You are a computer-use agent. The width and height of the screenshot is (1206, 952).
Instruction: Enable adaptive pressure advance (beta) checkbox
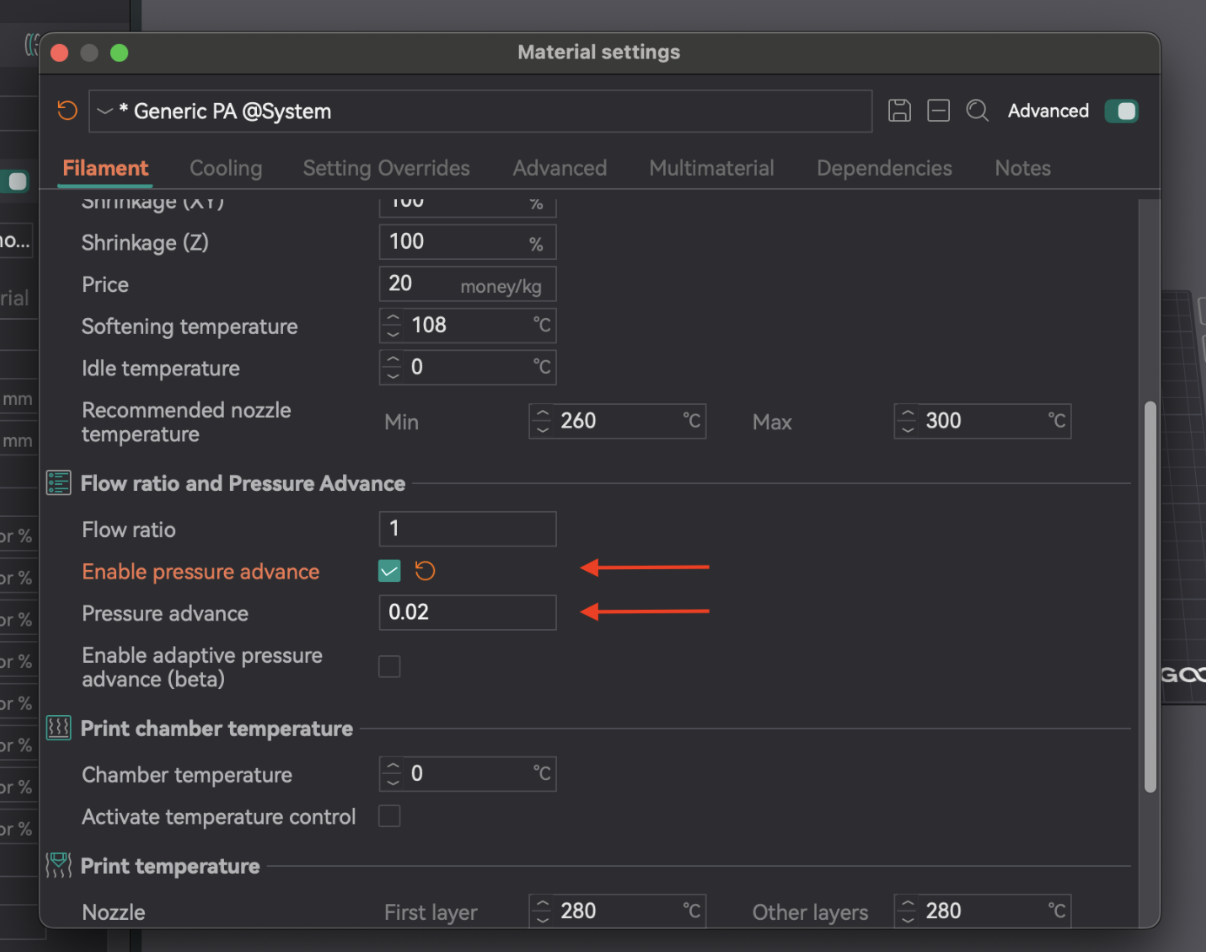(x=389, y=666)
